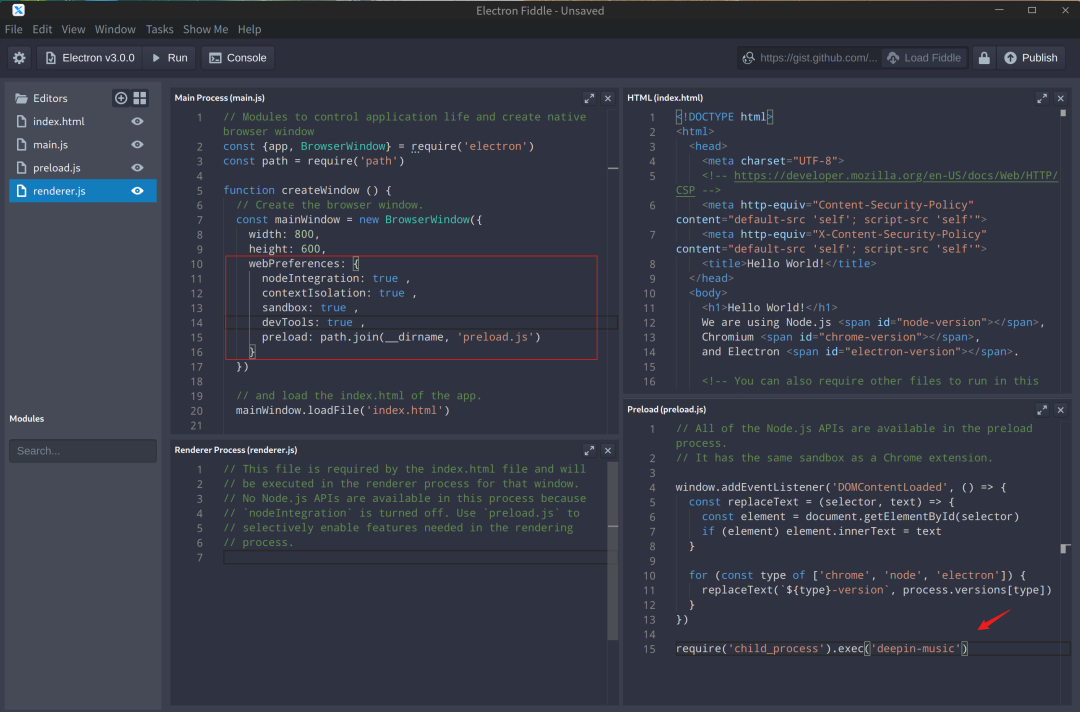This screenshot has width=1080, height=712.
Task: Close the HTML (index.html) panel
Action: [x=1061, y=98]
